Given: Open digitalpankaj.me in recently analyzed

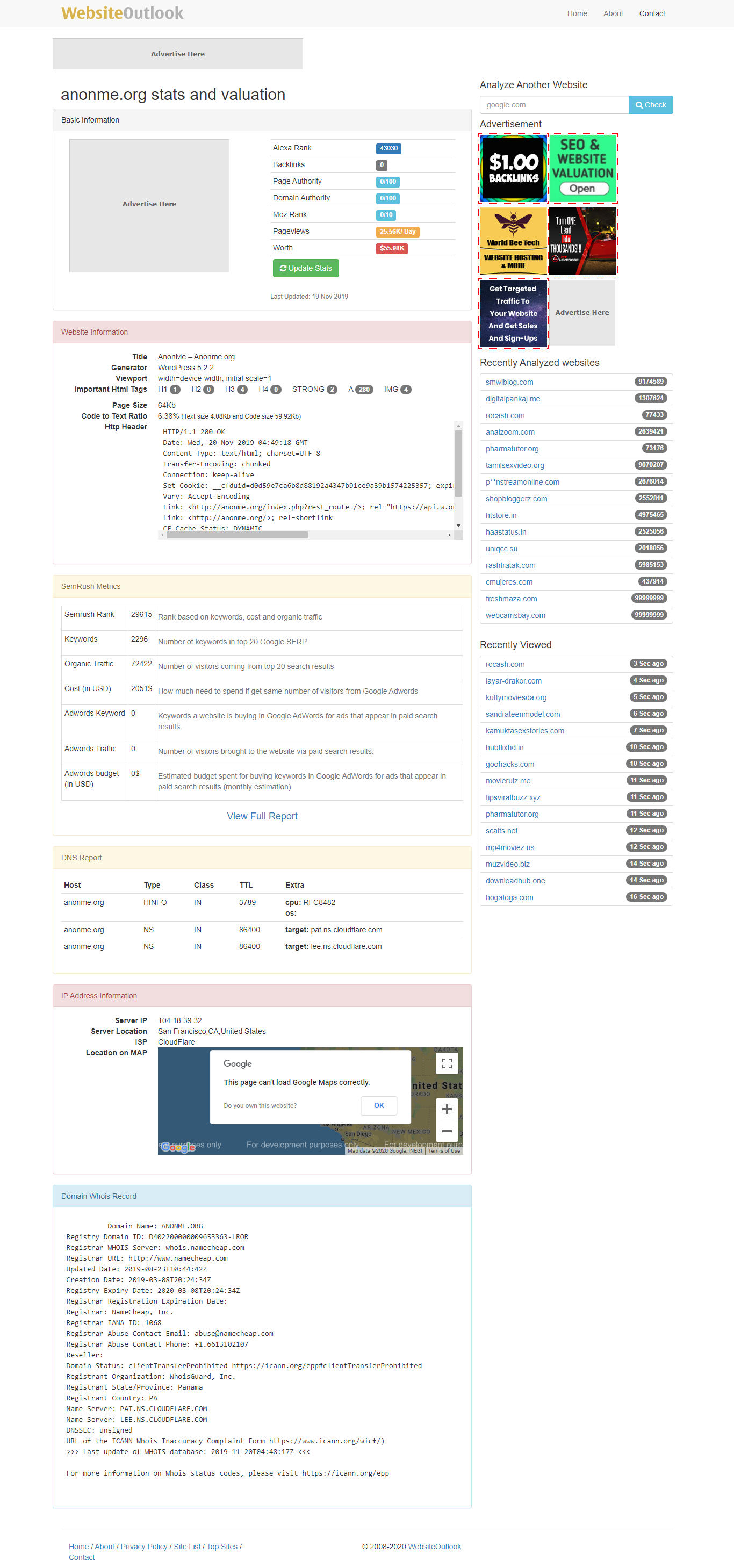Looking at the screenshot, I should pyautogui.click(x=513, y=398).
